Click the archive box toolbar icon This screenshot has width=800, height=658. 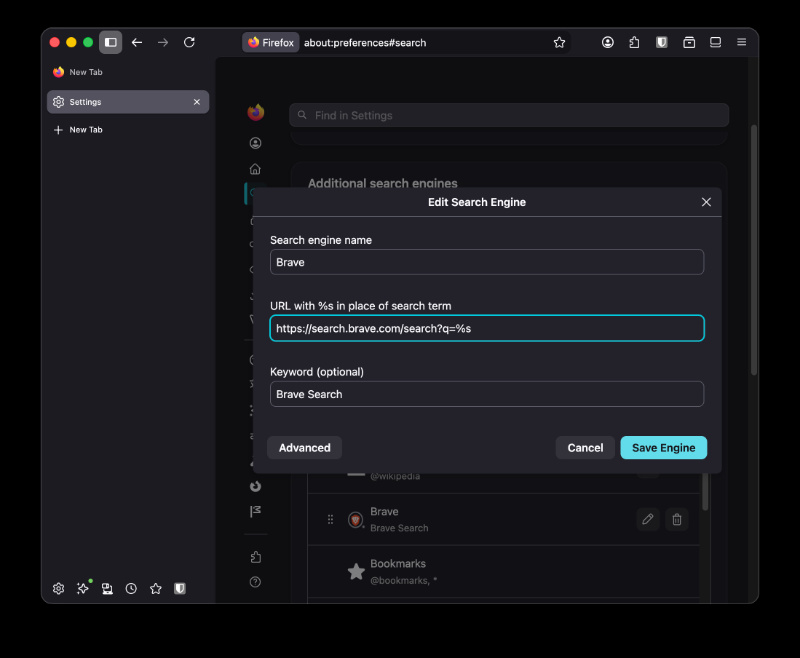(x=689, y=42)
